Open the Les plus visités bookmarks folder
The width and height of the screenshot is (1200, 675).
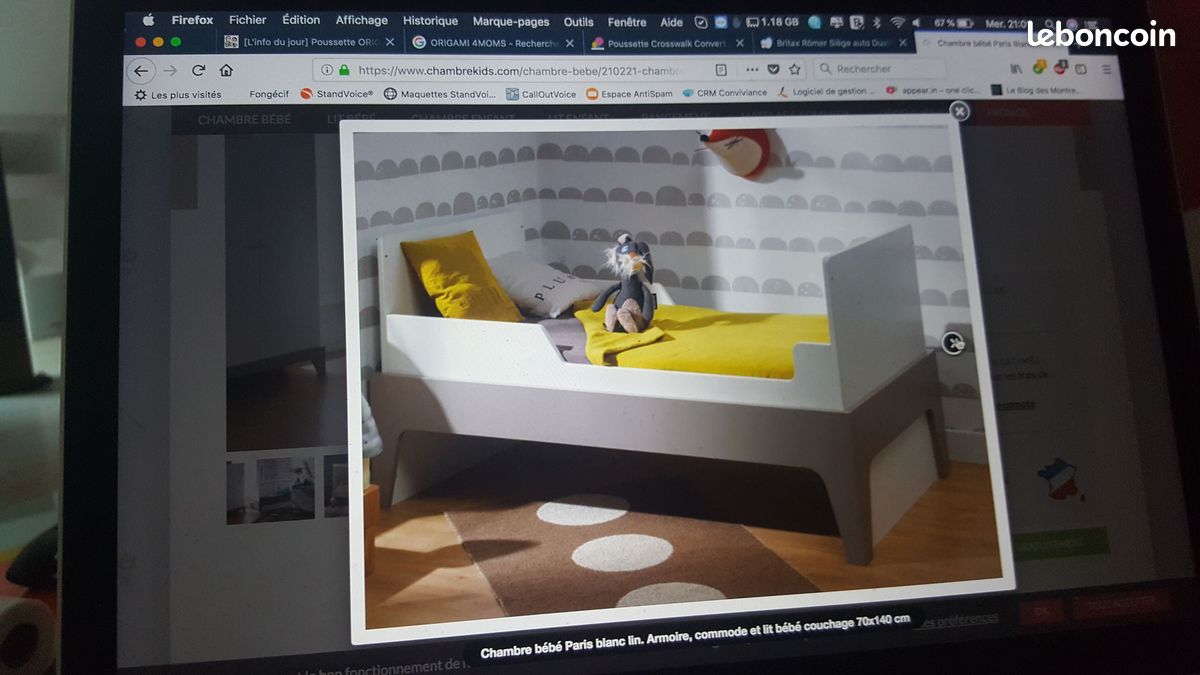pyautogui.click(x=178, y=95)
